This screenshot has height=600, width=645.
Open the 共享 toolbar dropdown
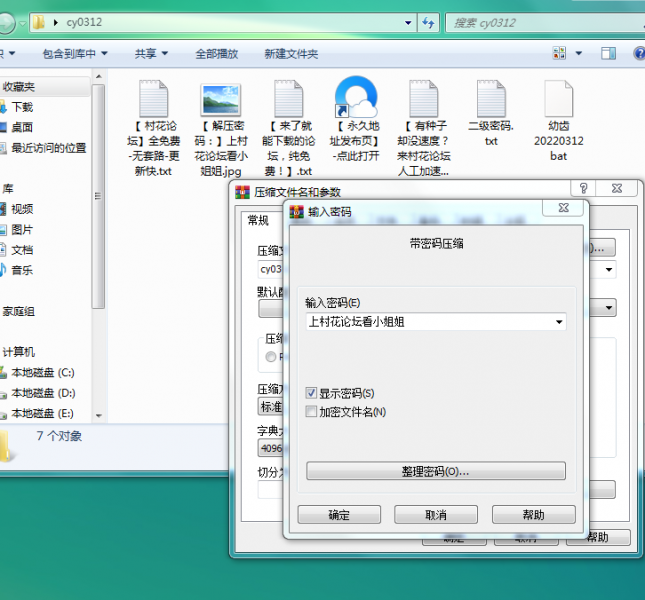coord(150,54)
